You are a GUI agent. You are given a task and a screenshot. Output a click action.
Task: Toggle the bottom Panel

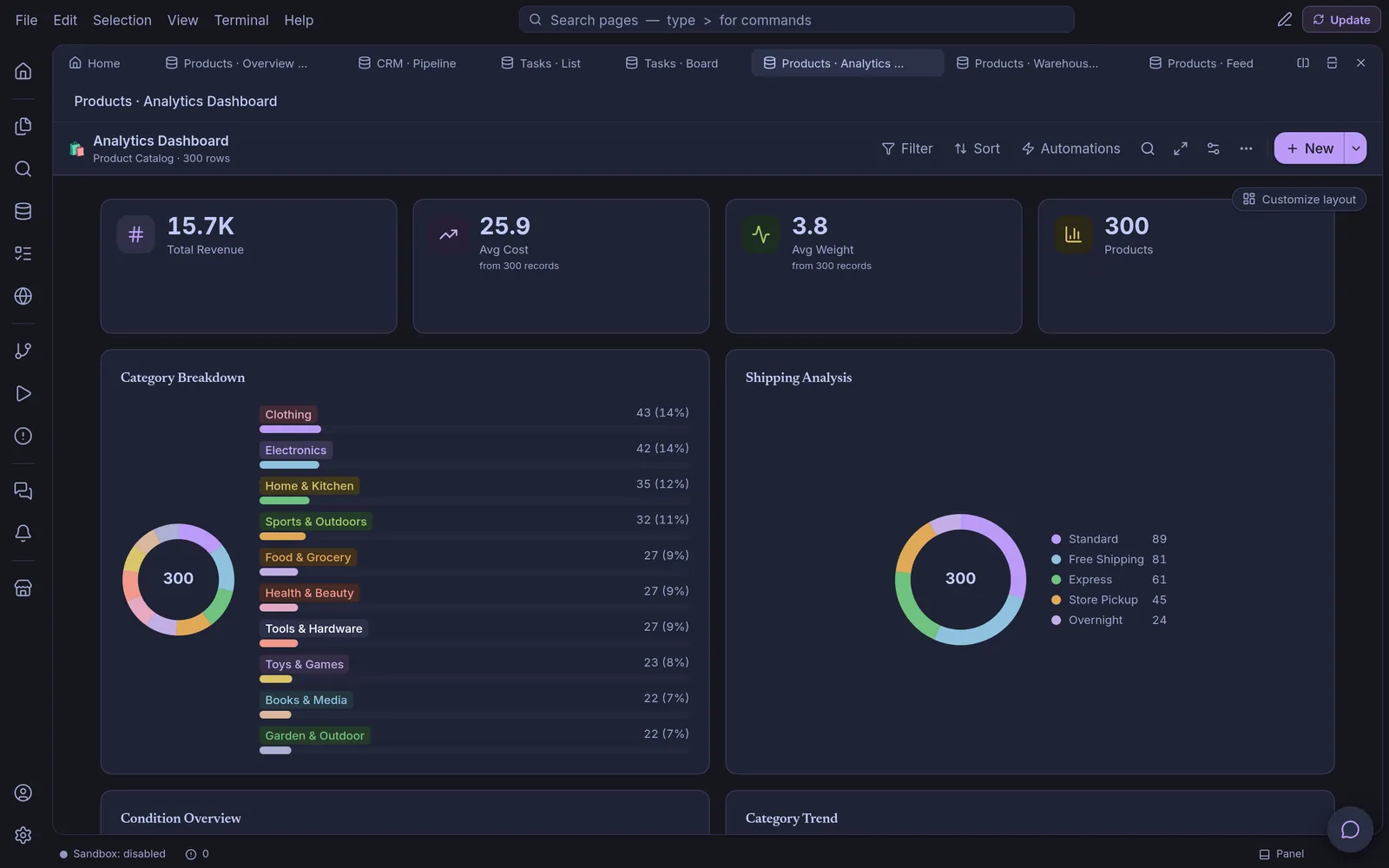pyautogui.click(x=1281, y=854)
